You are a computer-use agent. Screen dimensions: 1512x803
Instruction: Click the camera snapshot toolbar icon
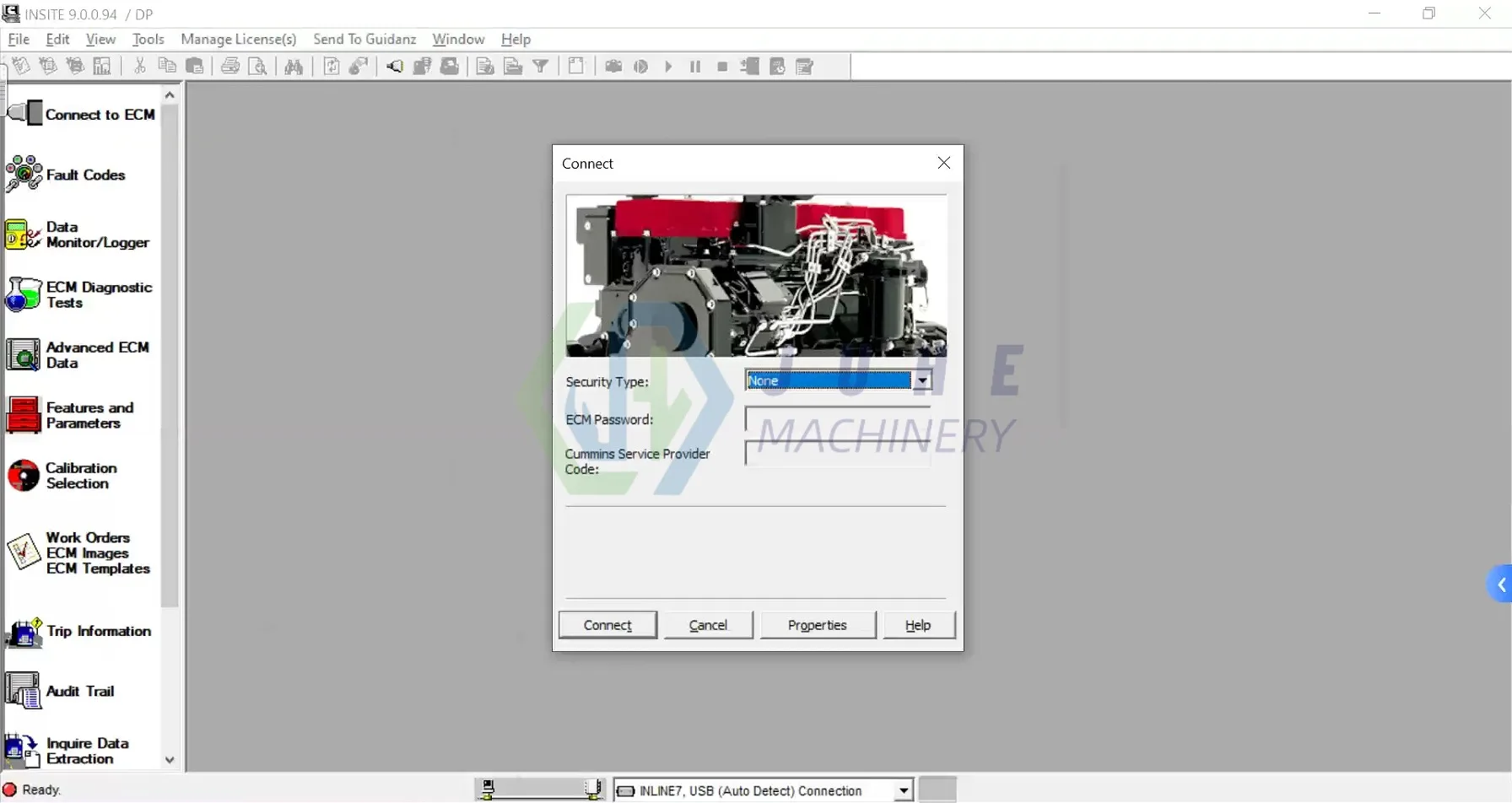(613, 66)
